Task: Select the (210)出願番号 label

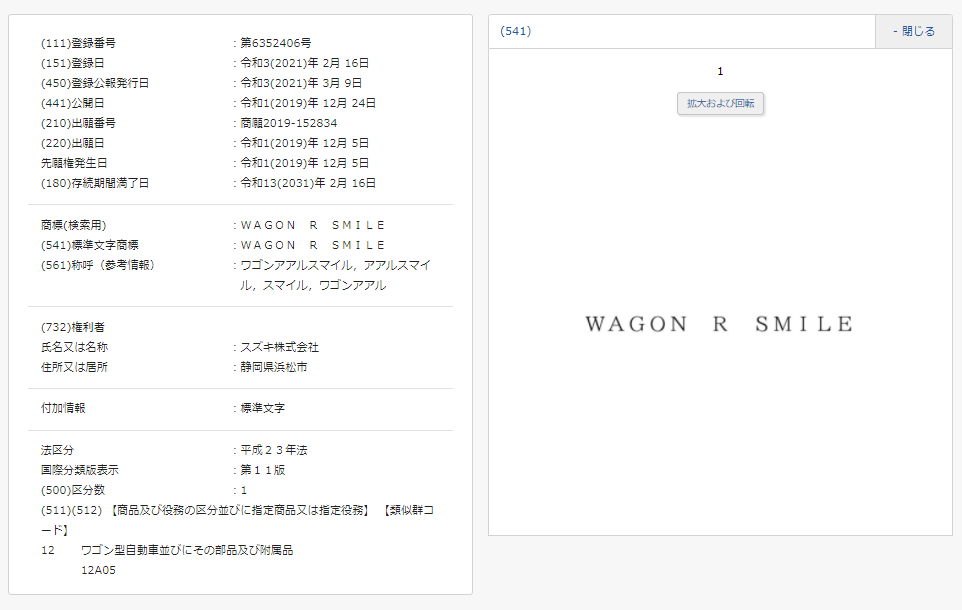Action: coord(78,123)
